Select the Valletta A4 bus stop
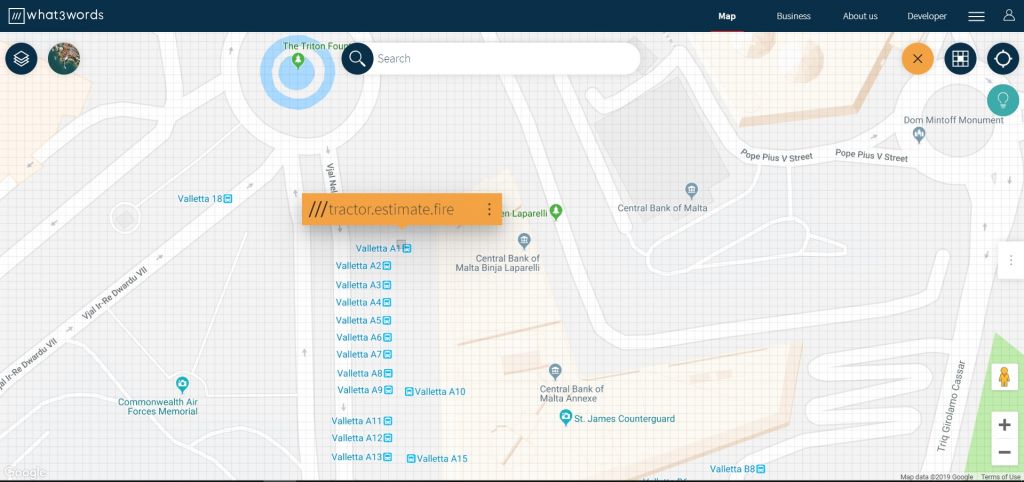This screenshot has height=482, width=1024. pos(363,302)
